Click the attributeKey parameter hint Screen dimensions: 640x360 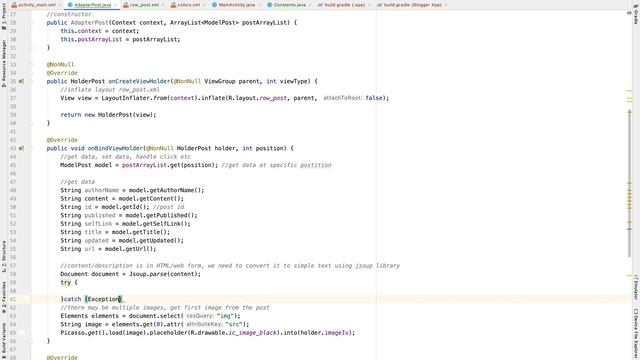pyautogui.click(x=204, y=324)
